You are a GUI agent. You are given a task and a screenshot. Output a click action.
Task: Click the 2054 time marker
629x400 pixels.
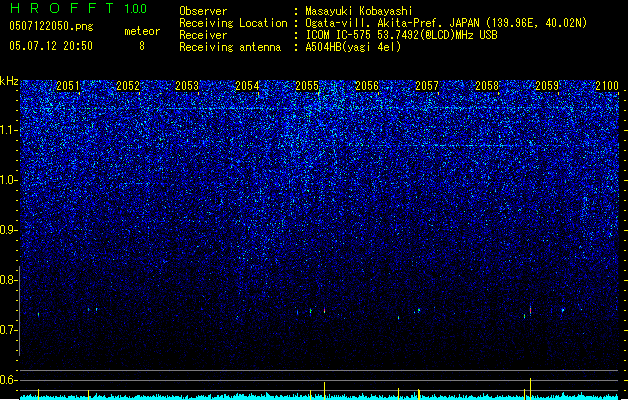[x=247, y=86]
